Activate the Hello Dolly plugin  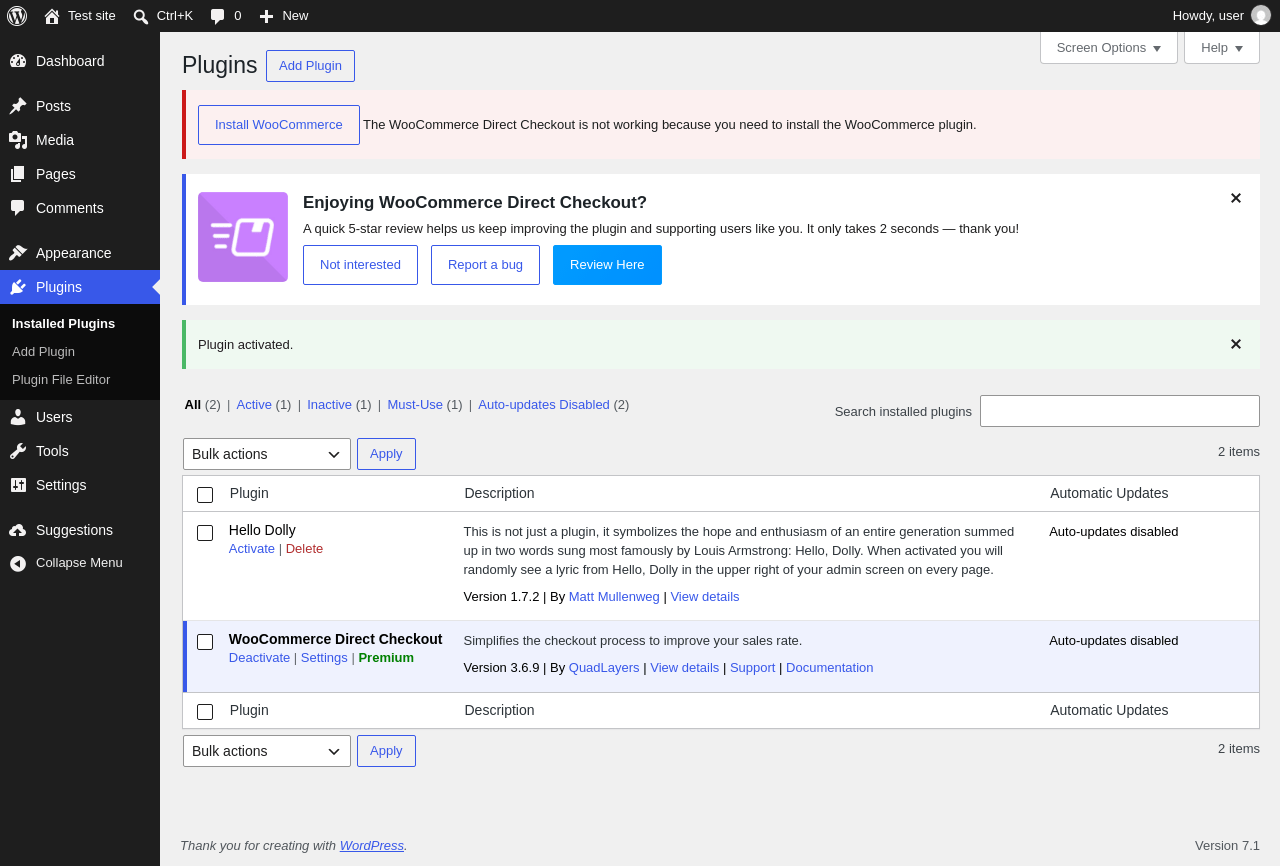coord(252,548)
